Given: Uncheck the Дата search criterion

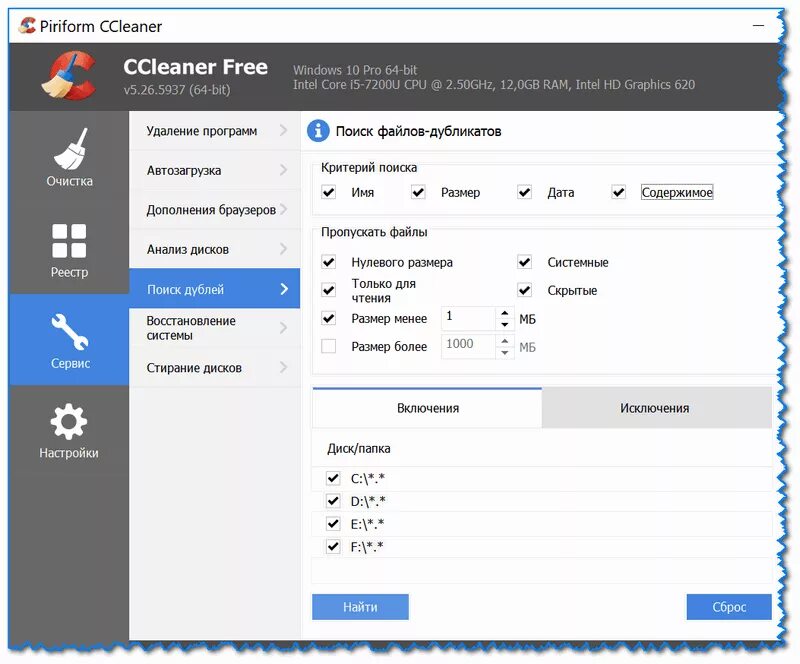Looking at the screenshot, I should pyautogui.click(x=524, y=192).
